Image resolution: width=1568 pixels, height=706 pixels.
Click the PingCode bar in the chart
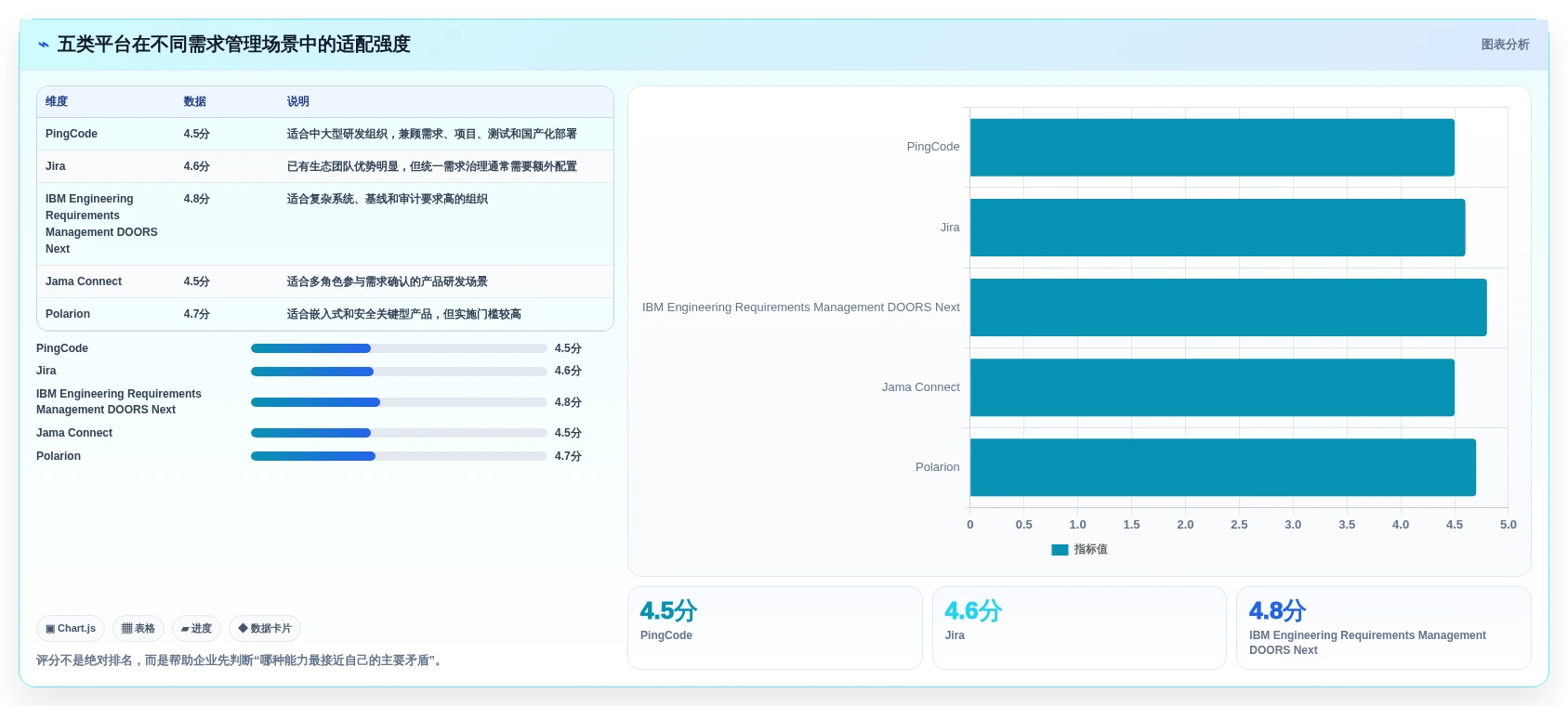pos(1212,147)
